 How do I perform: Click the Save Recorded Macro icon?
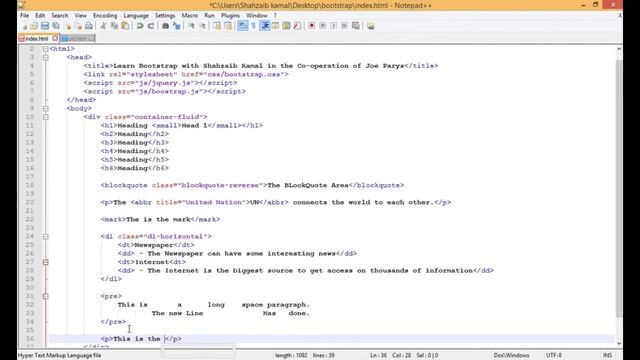[x=356, y=26]
